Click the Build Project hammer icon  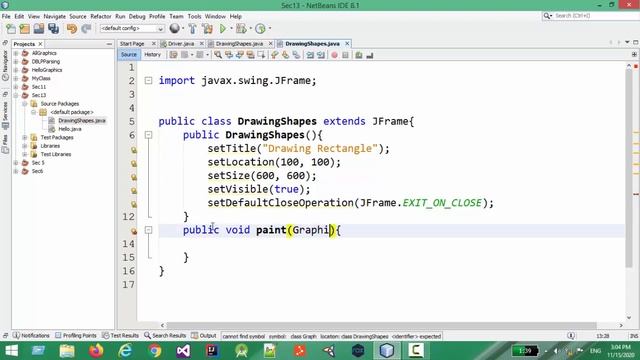click(x=192, y=29)
